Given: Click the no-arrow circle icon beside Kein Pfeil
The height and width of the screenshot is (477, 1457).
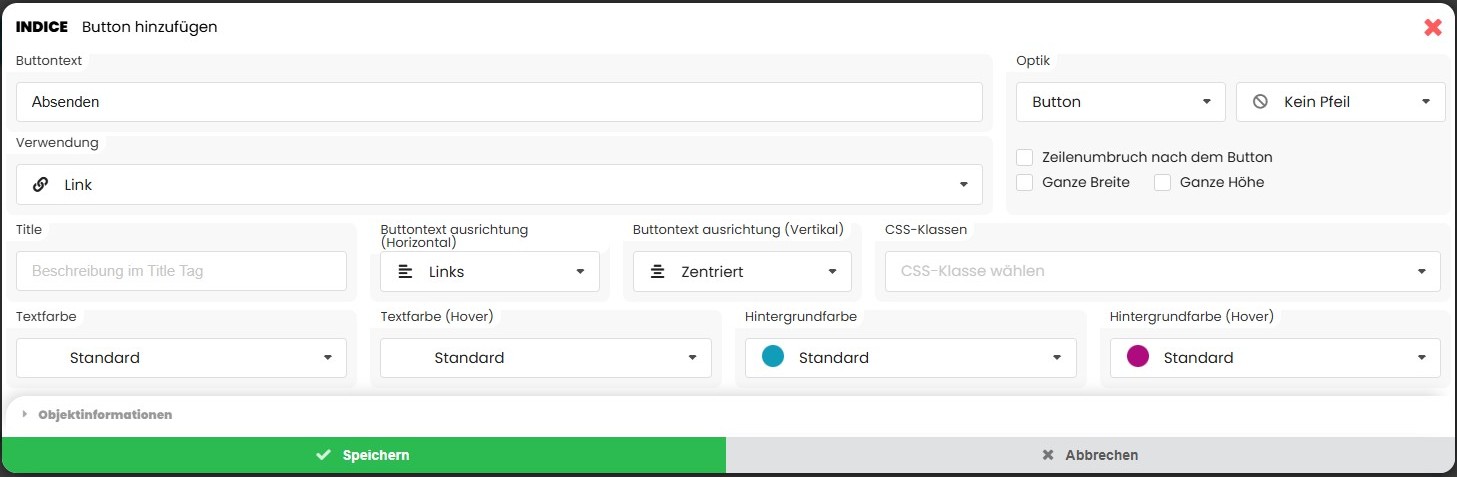Looking at the screenshot, I should click(x=1260, y=101).
